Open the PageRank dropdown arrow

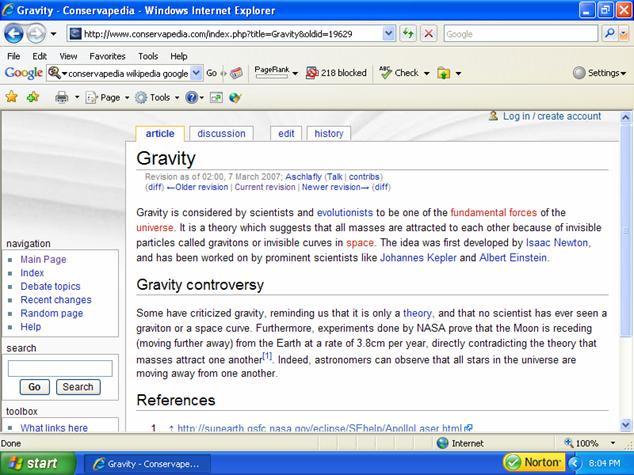[295, 74]
